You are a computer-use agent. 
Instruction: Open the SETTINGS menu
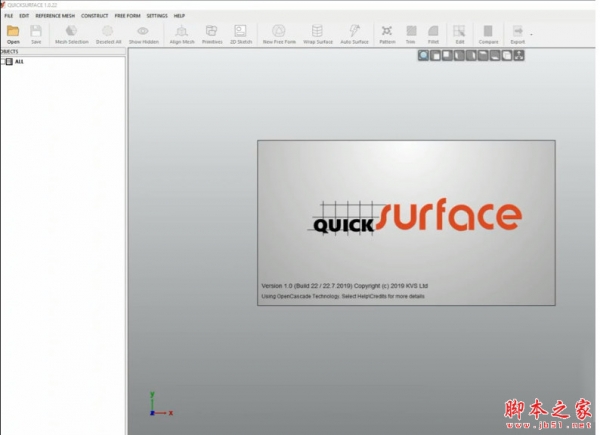click(157, 16)
